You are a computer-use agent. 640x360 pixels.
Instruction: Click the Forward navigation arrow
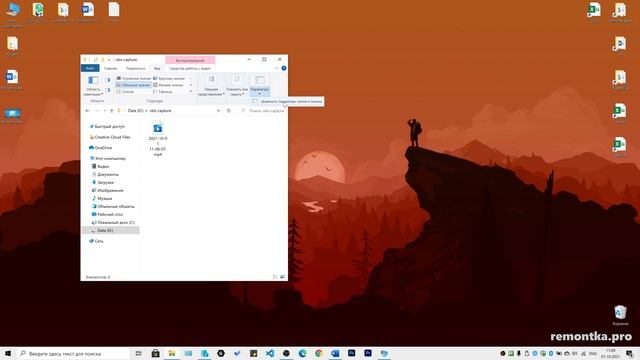coord(97,111)
